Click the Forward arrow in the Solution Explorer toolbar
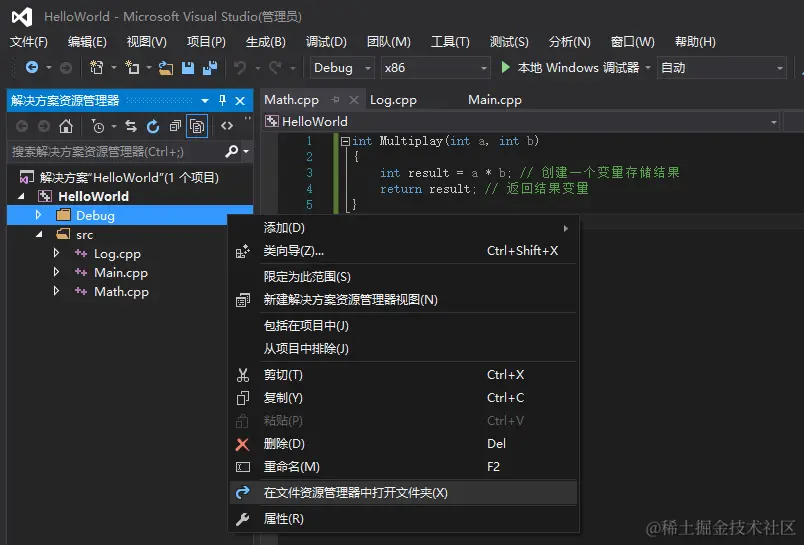The height and width of the screenshot is (545, 804). point(44,126)
